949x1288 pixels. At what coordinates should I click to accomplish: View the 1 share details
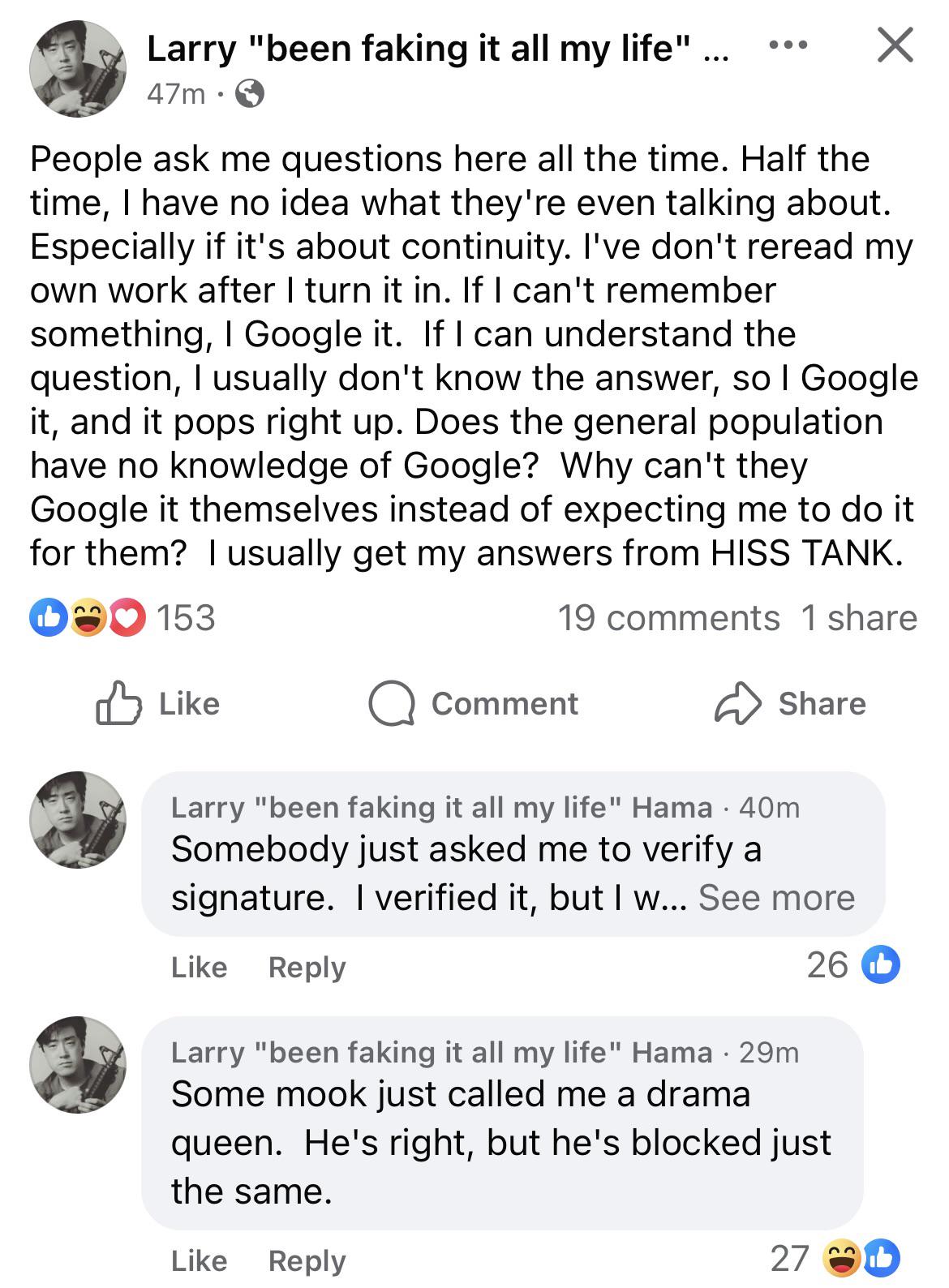(x=858, y=618)
